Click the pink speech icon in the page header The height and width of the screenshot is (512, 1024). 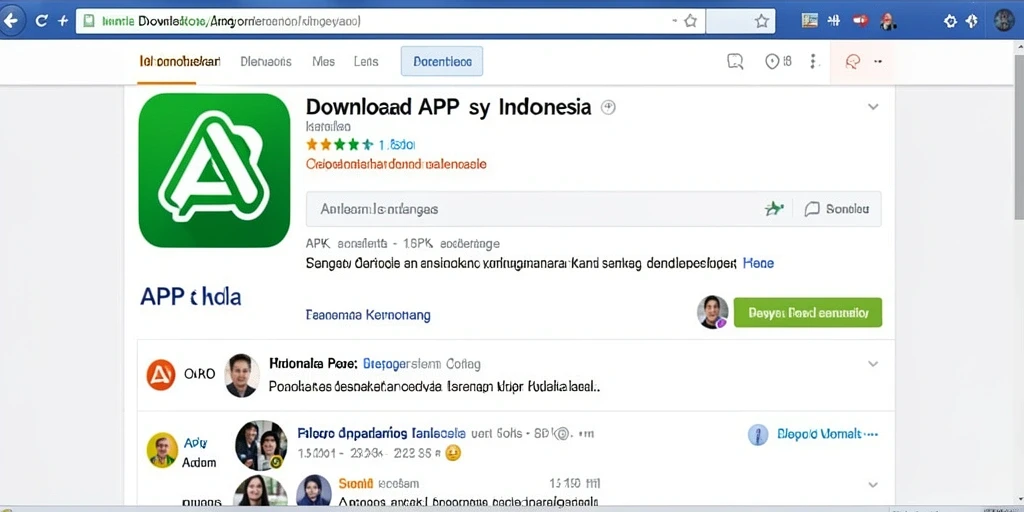point(852,61)
